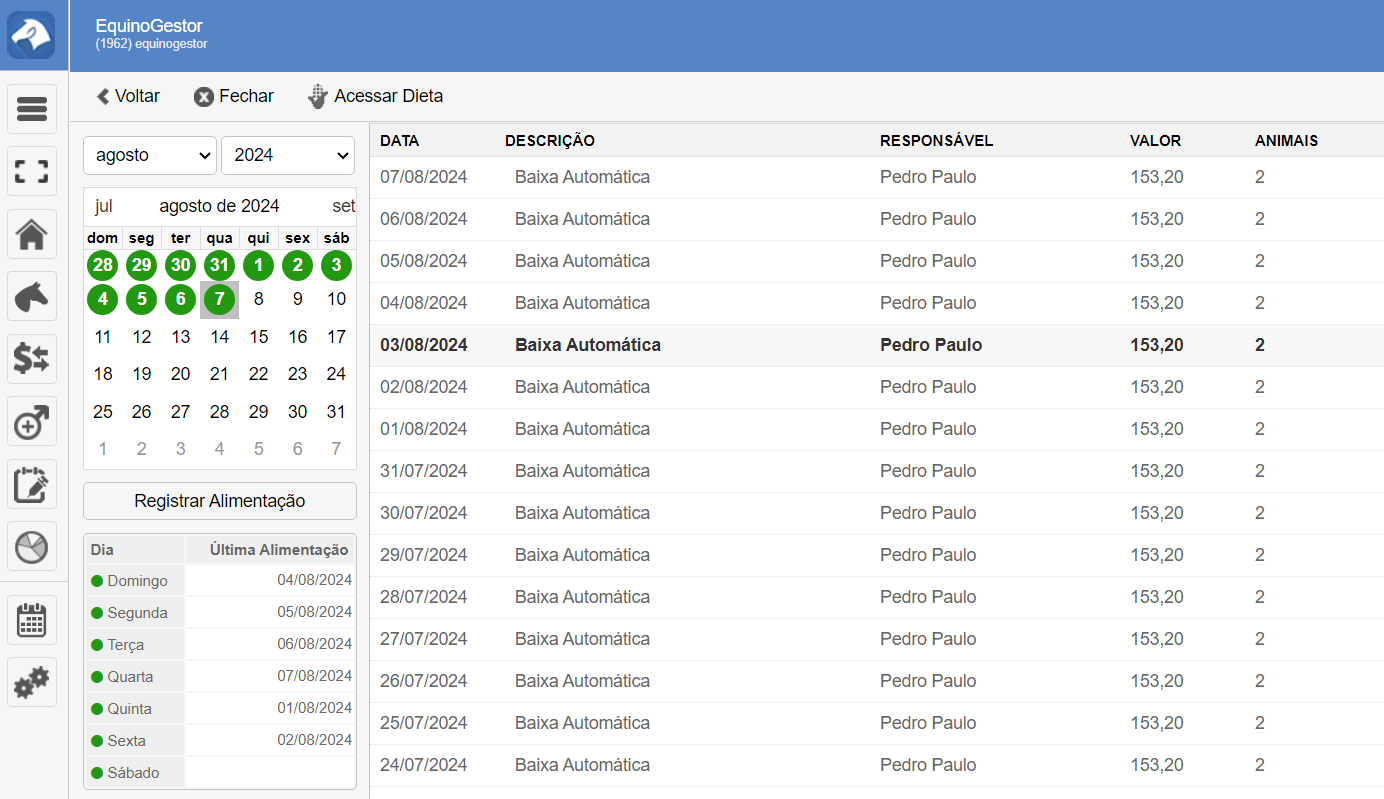Click the VALOR column header
This screenshot has height=799, width=1384.
(x=1156, y=141)
